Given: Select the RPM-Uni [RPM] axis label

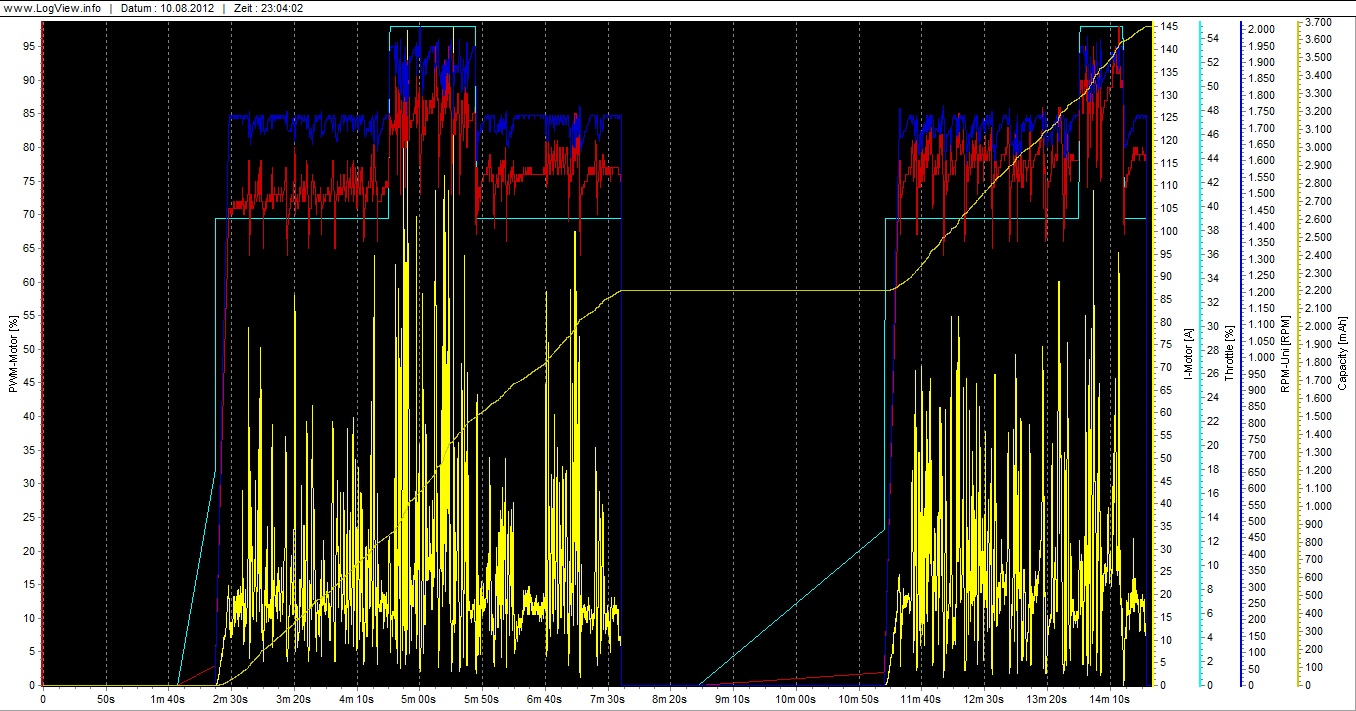Looking at the screenshot, I should coord(1285,353).
